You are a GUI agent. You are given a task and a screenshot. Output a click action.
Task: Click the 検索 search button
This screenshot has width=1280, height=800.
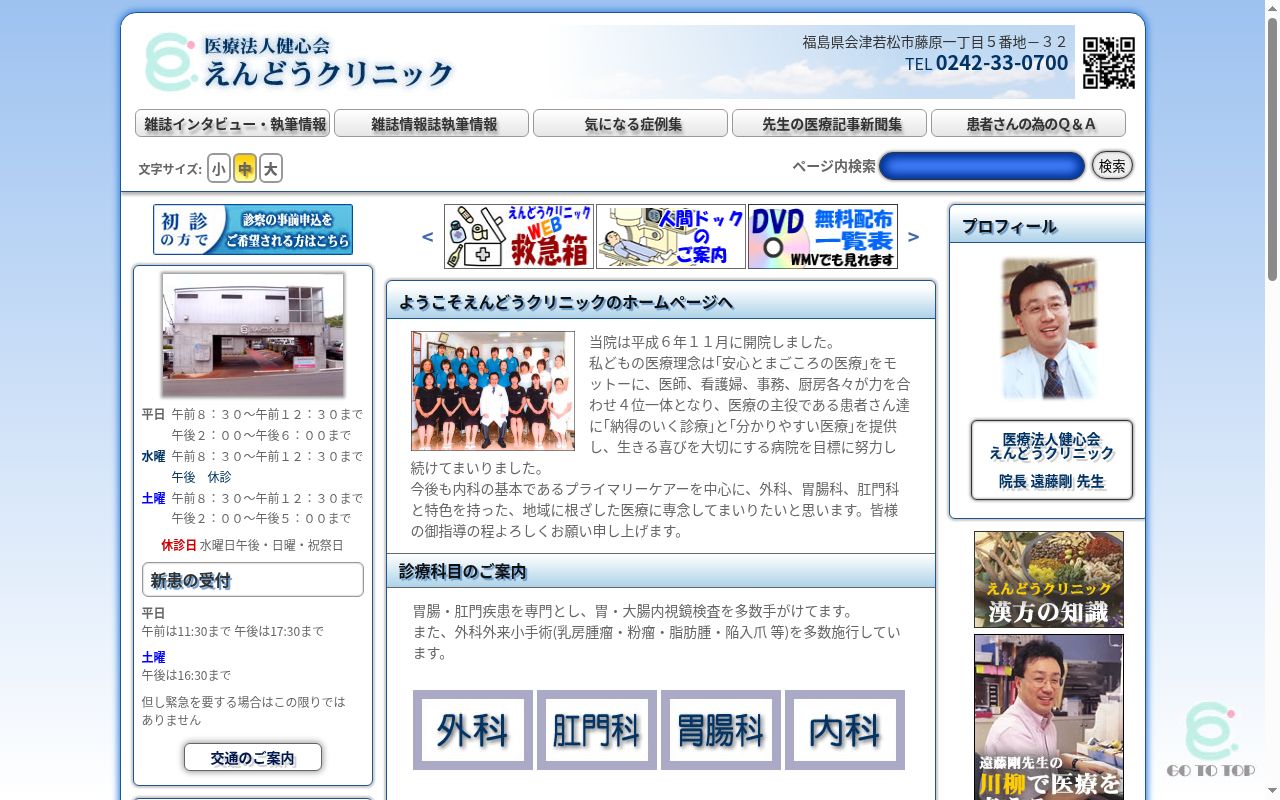coord(1112,165)
